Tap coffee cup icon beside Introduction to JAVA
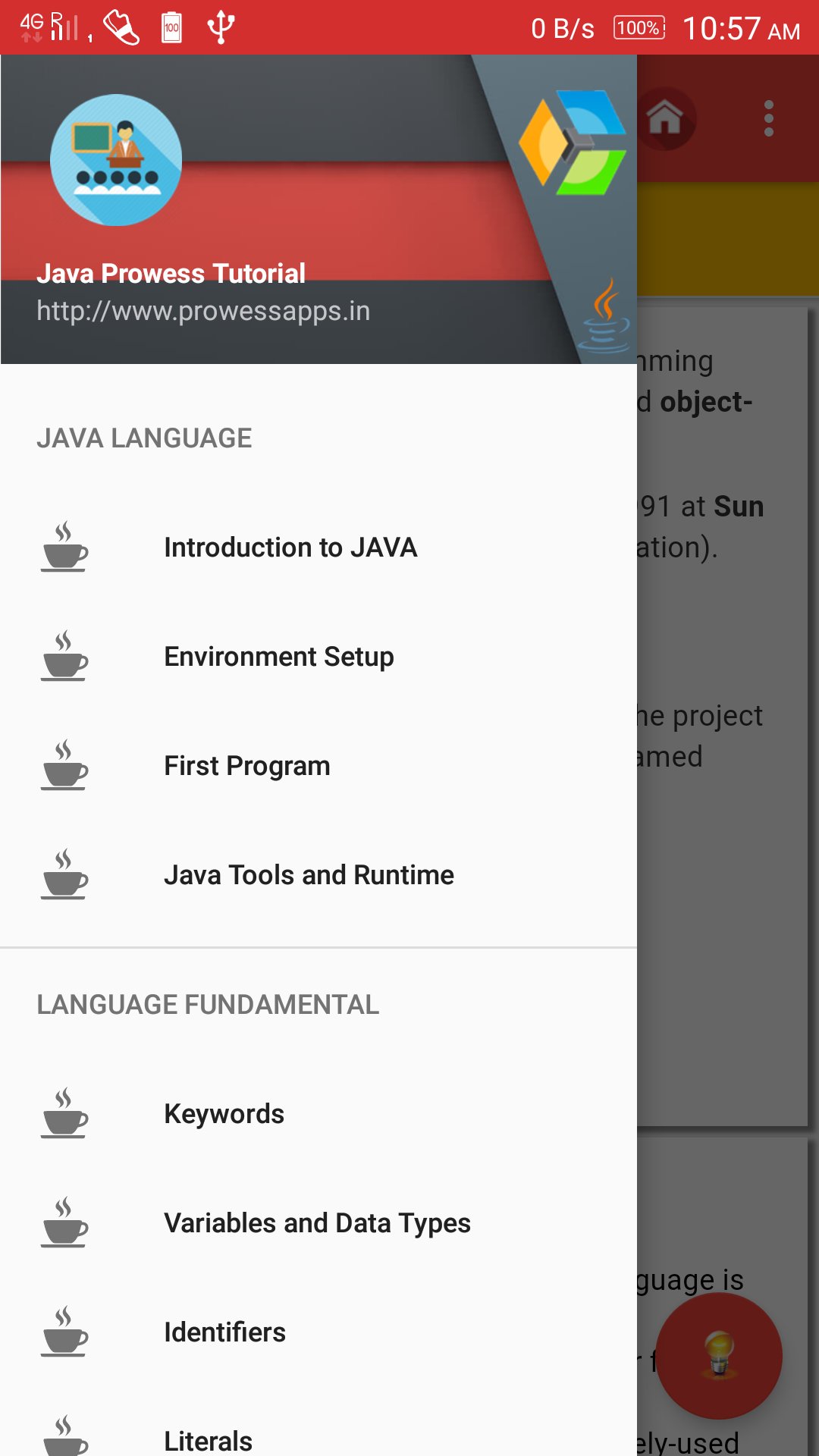The height and width of the screenshot is (1456, 819). (x=64, y=547)
